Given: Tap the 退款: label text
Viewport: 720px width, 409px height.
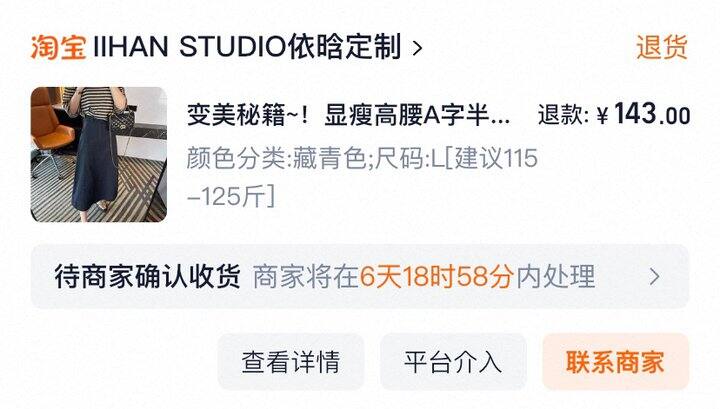Looking at the screenshot, I should 563,115.
